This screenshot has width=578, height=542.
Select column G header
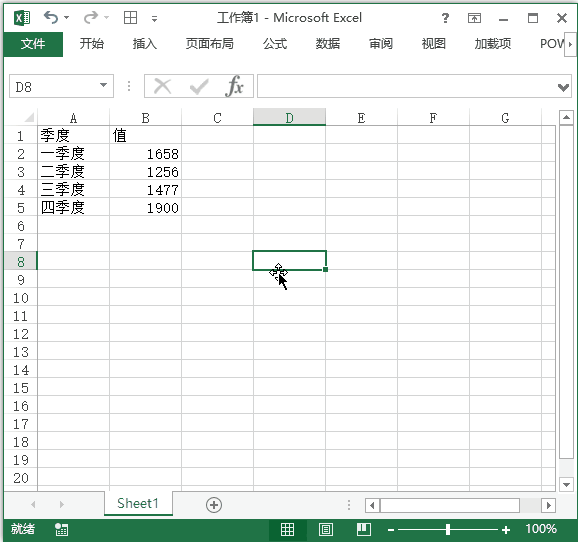click(x=505, y=118)
